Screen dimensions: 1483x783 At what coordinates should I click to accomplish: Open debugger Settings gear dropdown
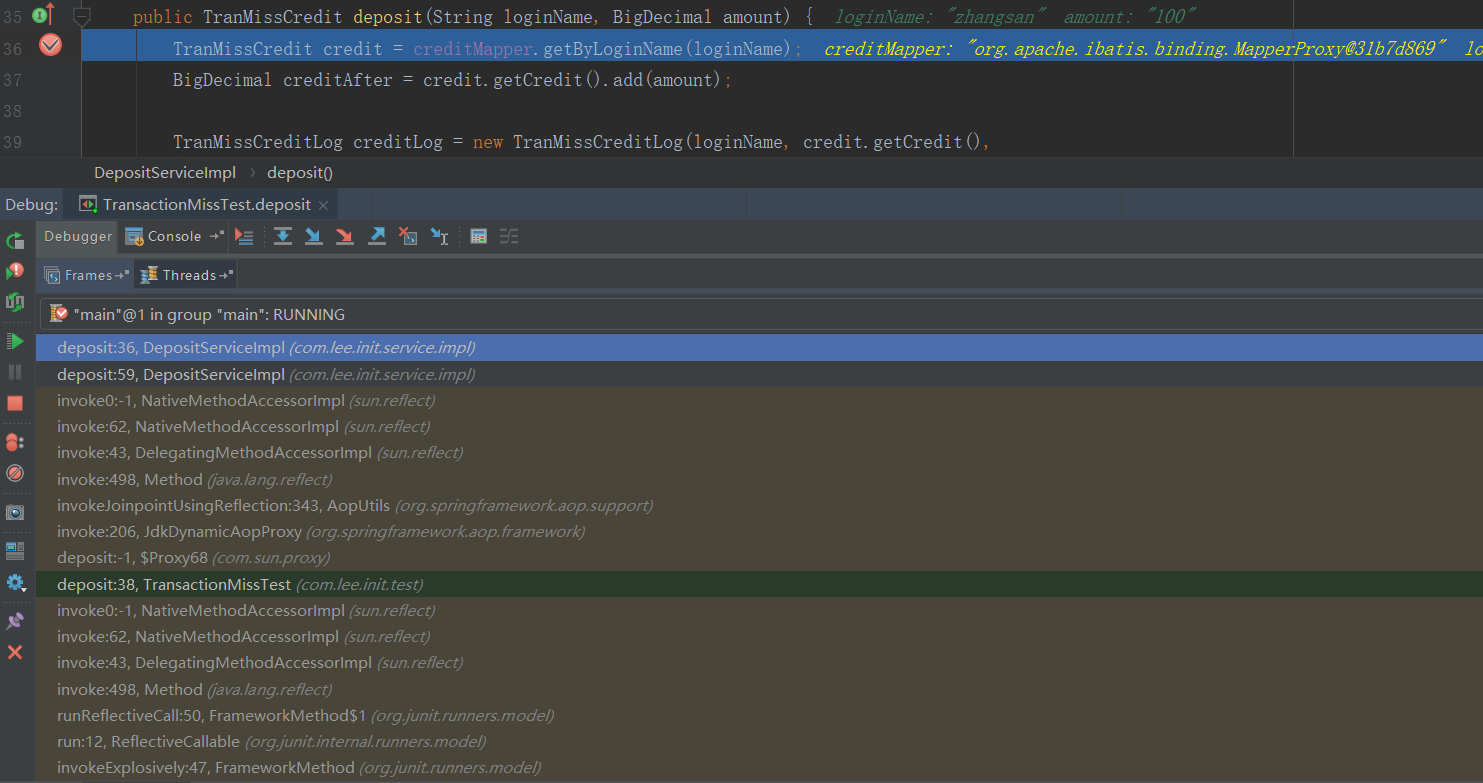click(x=15, y=582)
